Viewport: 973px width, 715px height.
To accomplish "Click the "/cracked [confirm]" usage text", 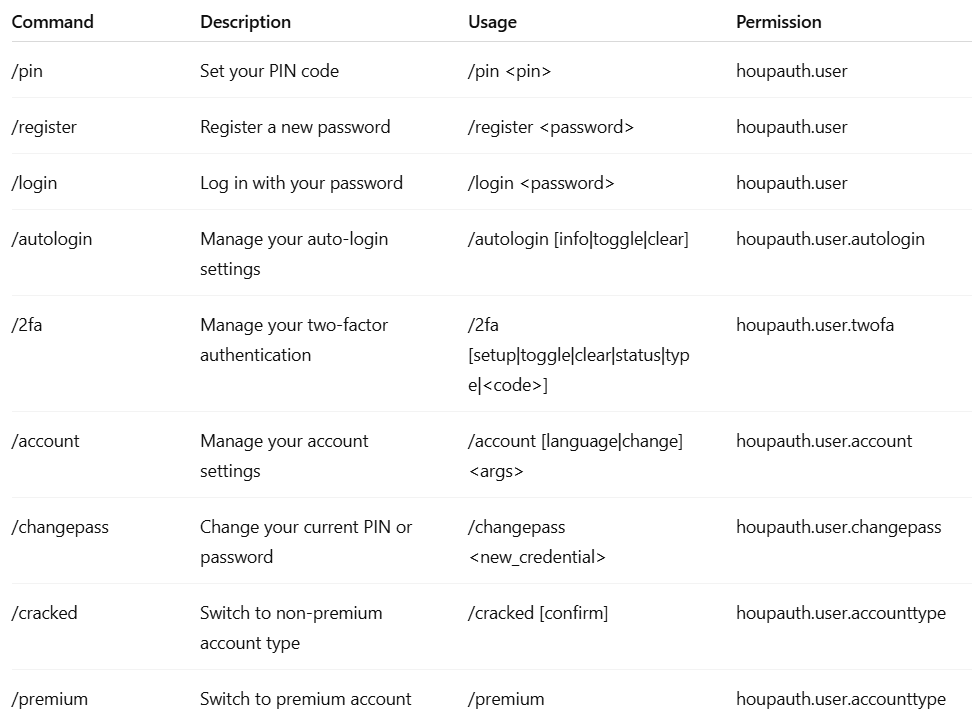I will [537, 613].
